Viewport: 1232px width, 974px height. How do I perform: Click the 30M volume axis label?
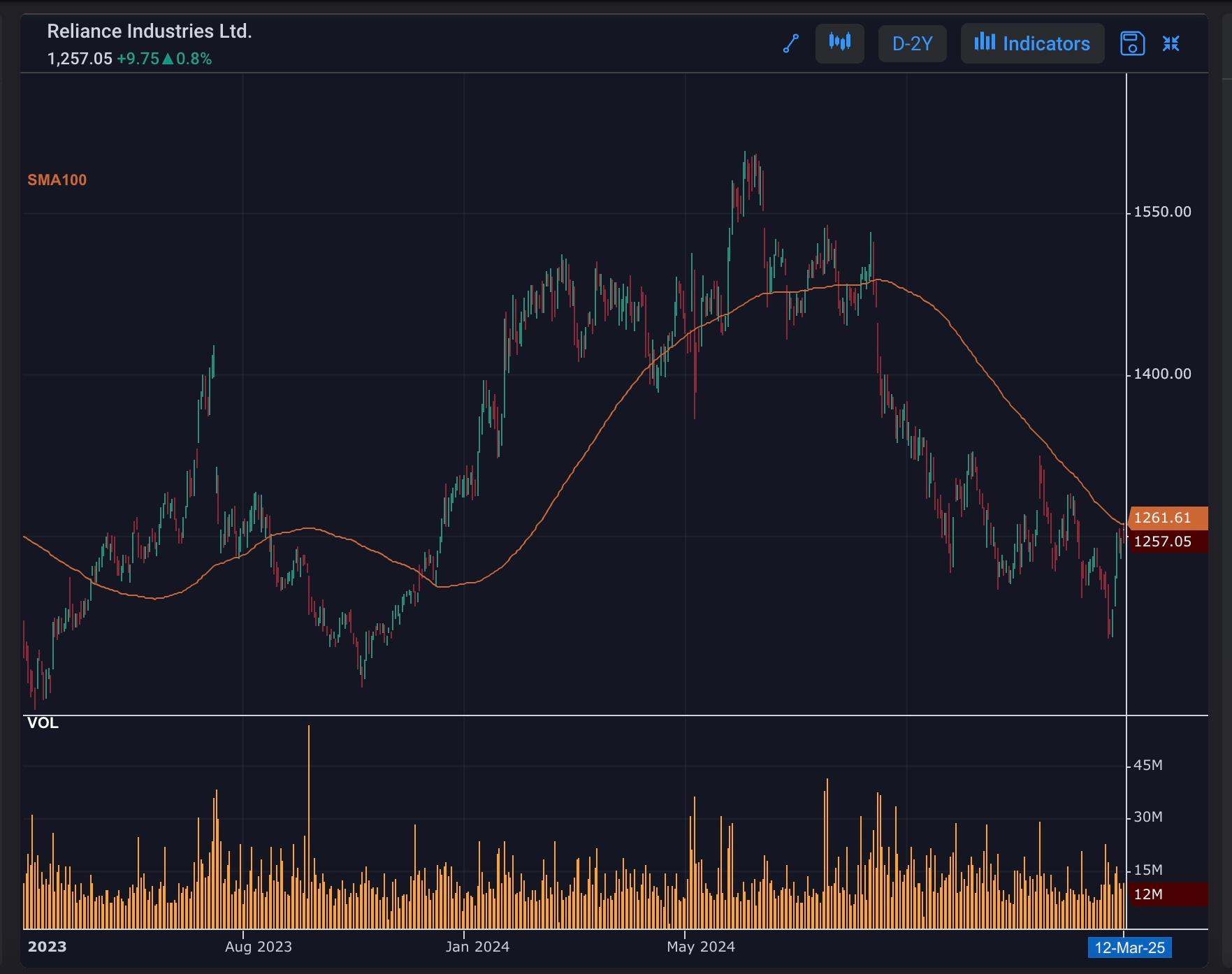point(1147,817)
